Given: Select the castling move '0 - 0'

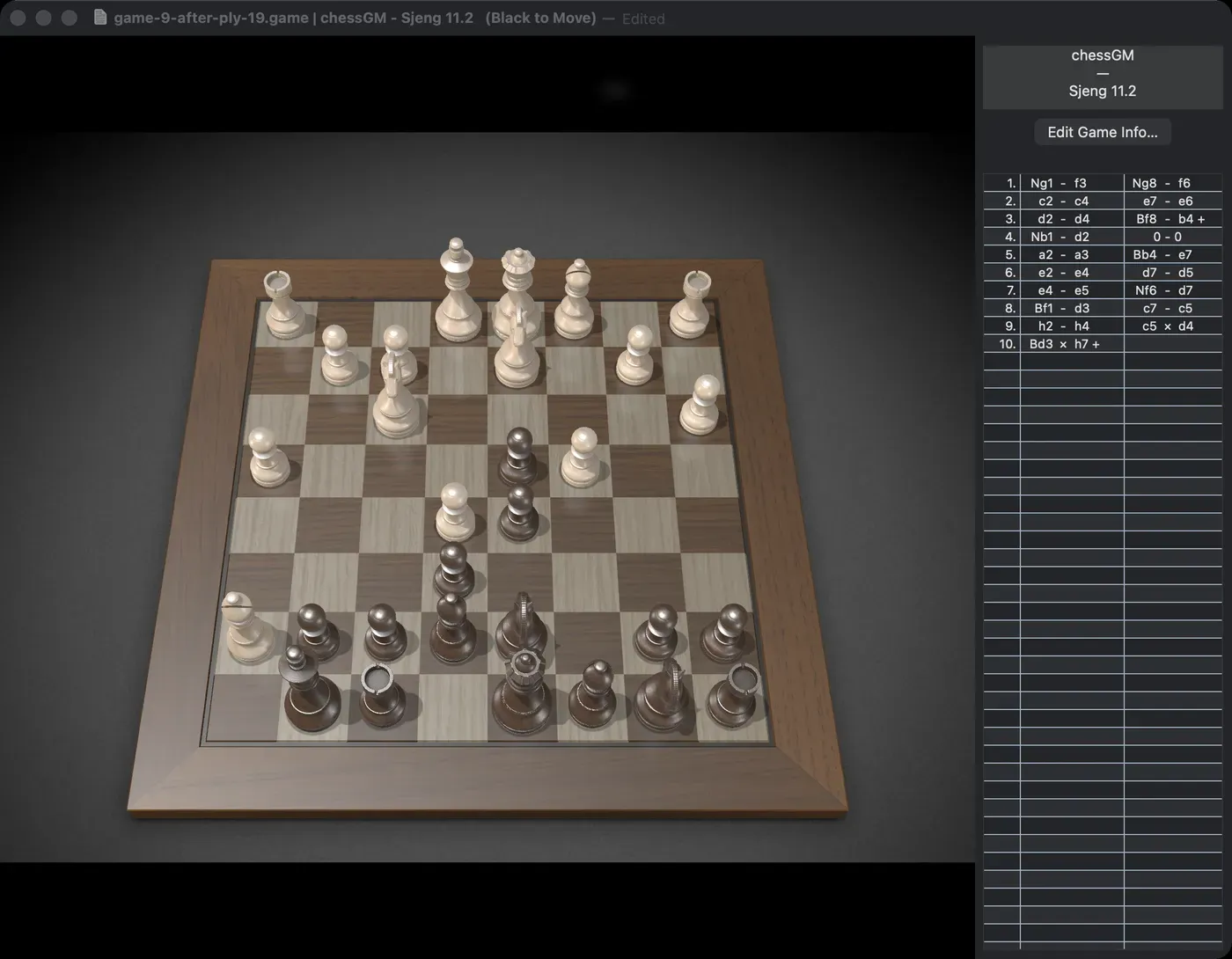Looking at the screenshot, I should 1173,237.
